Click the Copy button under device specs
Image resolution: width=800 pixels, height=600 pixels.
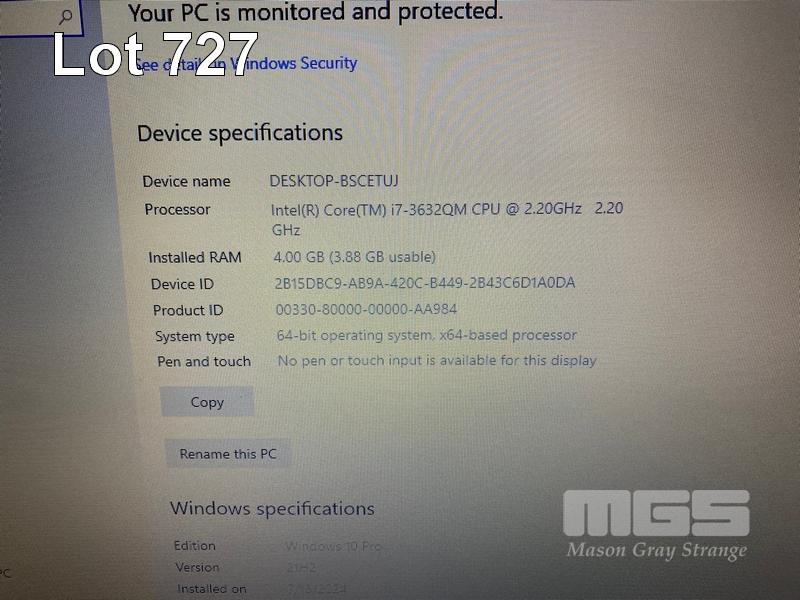pyautogui.click(x=207, y=402)
